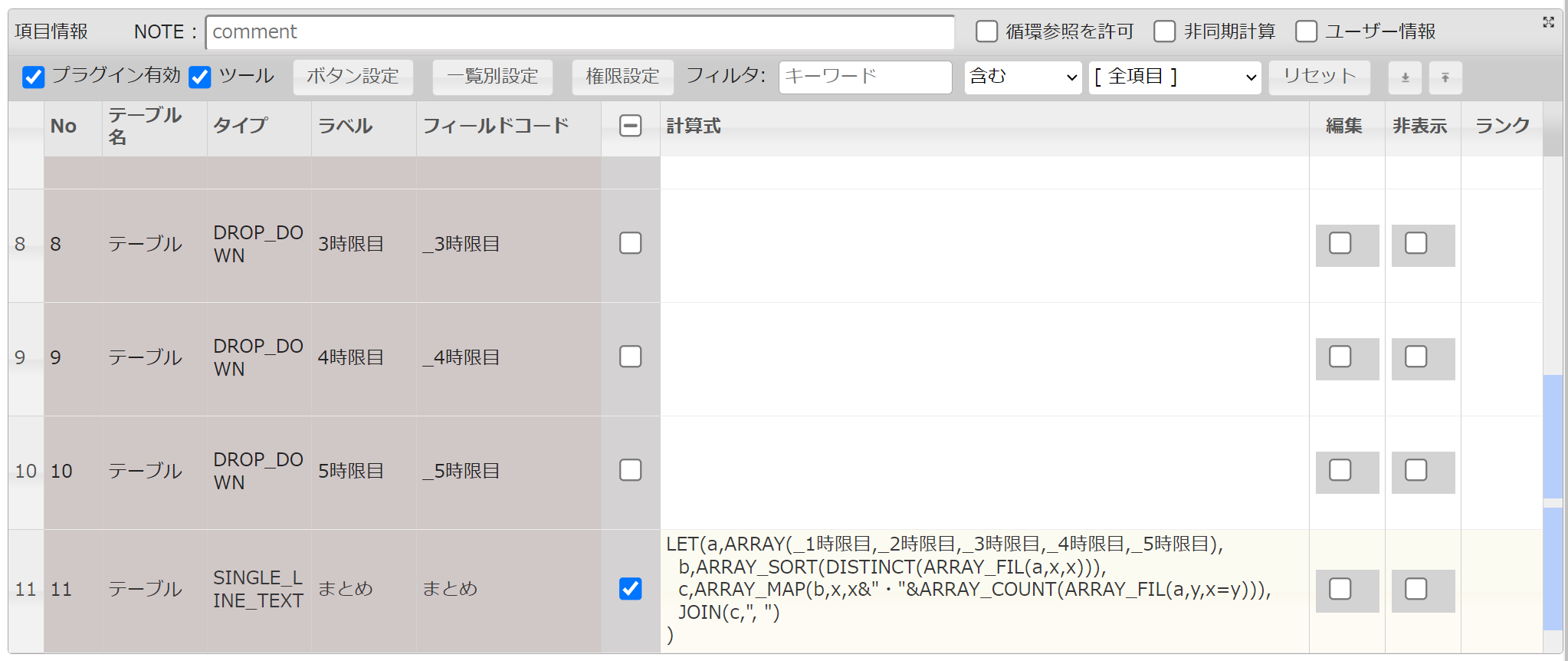Click the vertical scrollbar thumb
Image resolution: width=1568 pixels, height=661 pixels.
pyautogui.click(x=1553, y=502)
